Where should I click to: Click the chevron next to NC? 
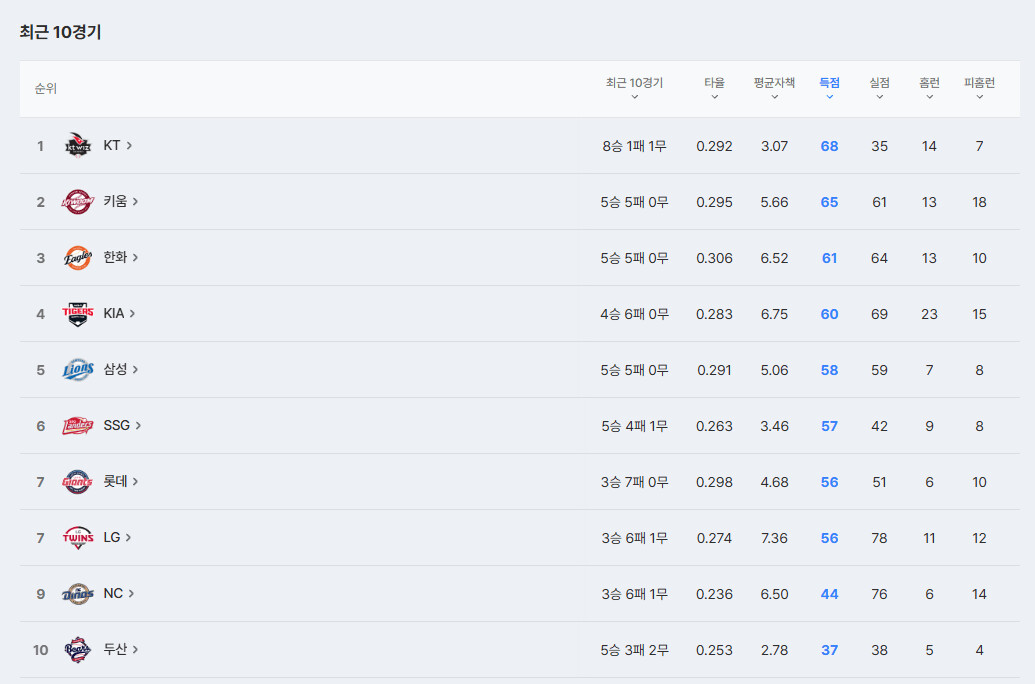pos(131,594)
